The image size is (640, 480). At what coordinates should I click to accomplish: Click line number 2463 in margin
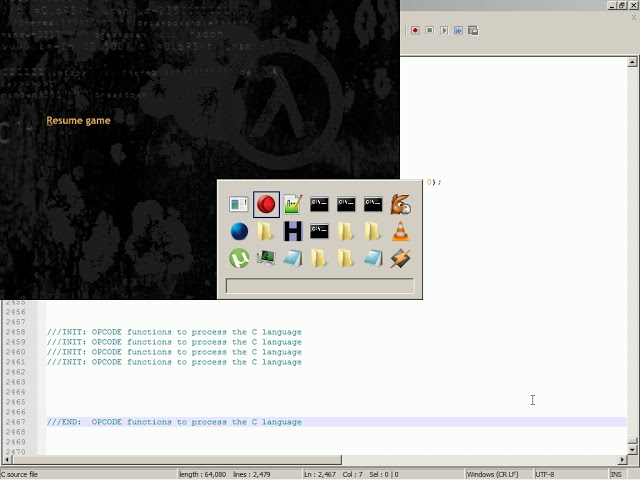pos(16,382)
